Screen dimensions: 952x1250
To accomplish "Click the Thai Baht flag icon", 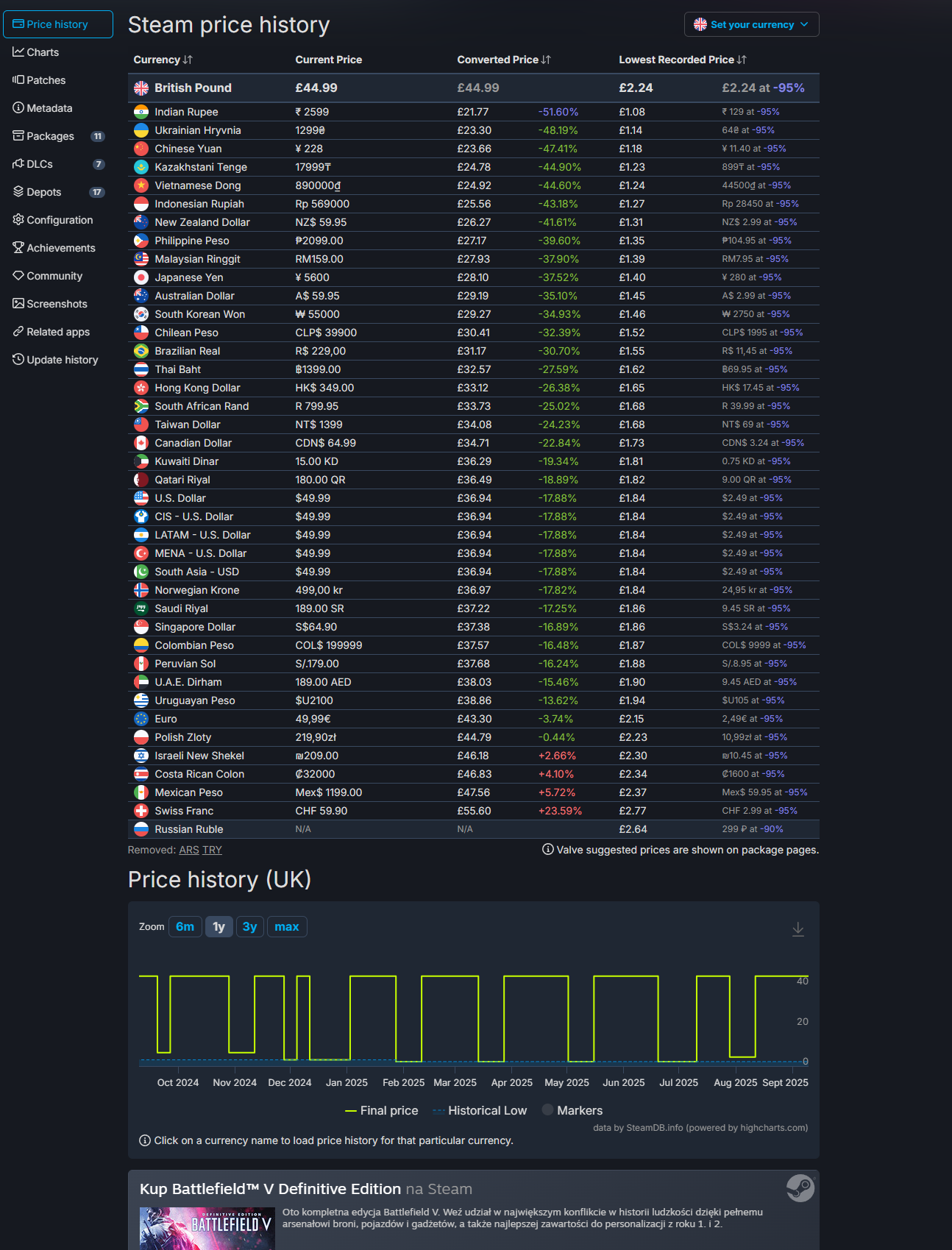I will (141, 369).
